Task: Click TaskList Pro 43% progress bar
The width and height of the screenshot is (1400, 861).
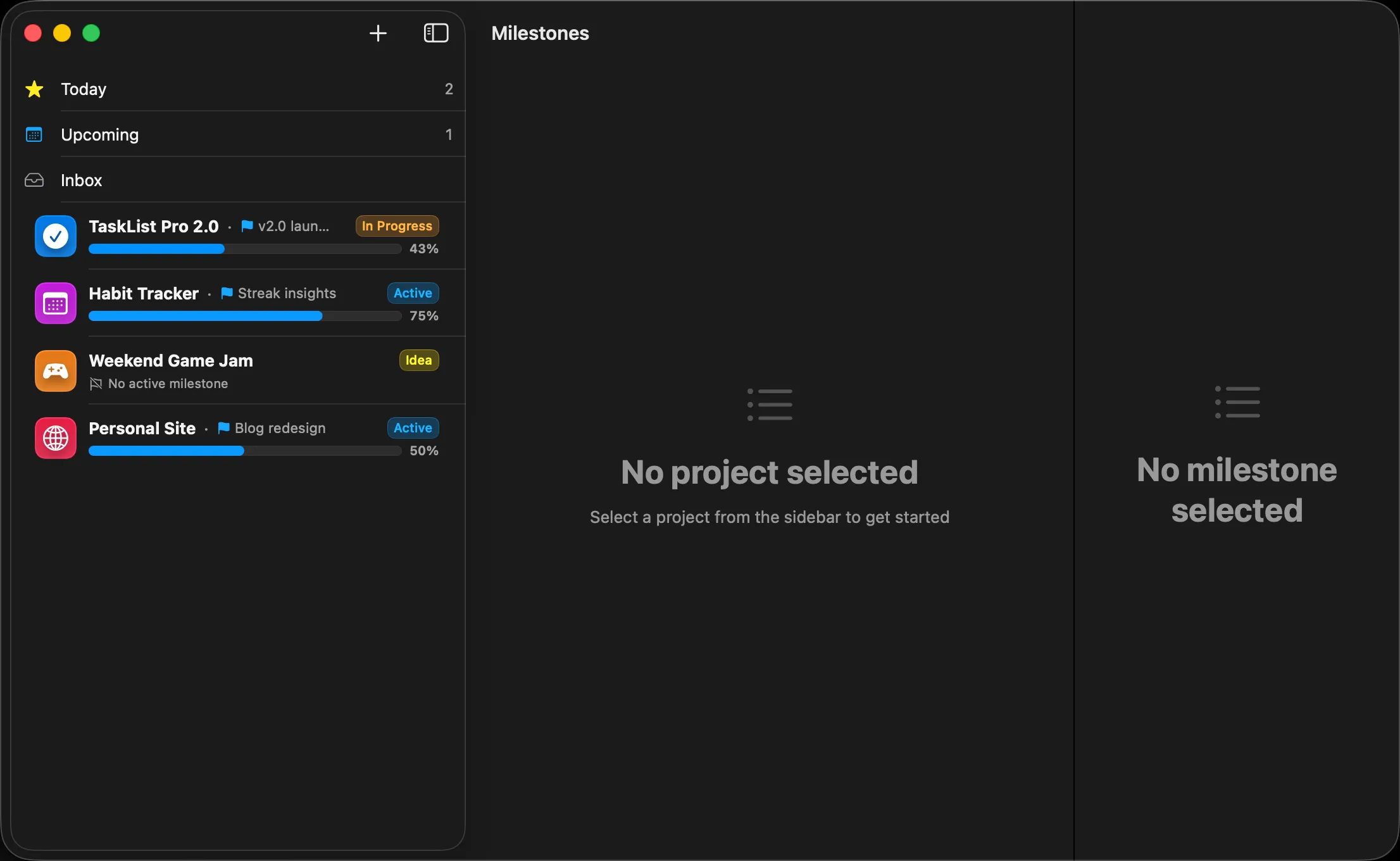Action: 245,249
